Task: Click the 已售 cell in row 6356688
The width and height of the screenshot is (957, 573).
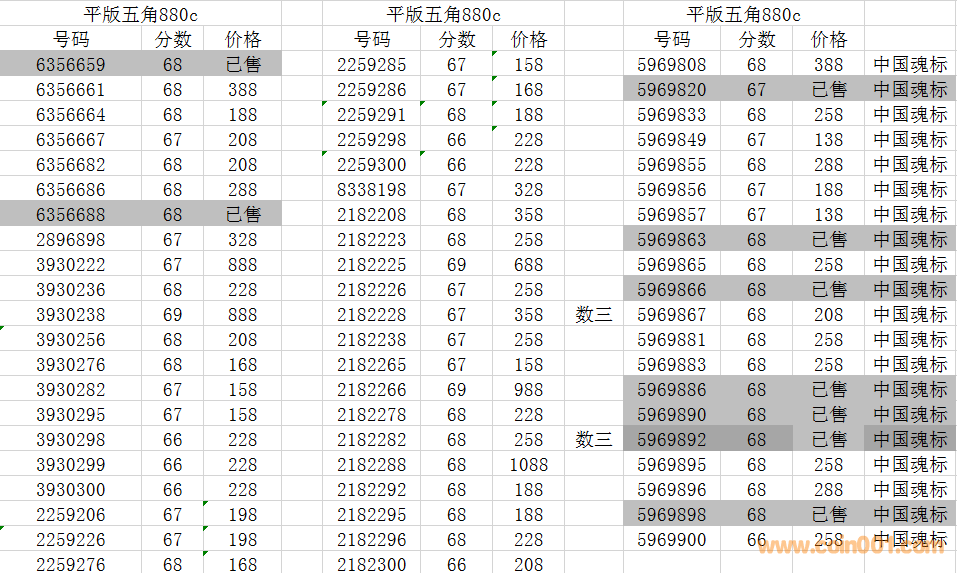Action: tap(242, 214)
